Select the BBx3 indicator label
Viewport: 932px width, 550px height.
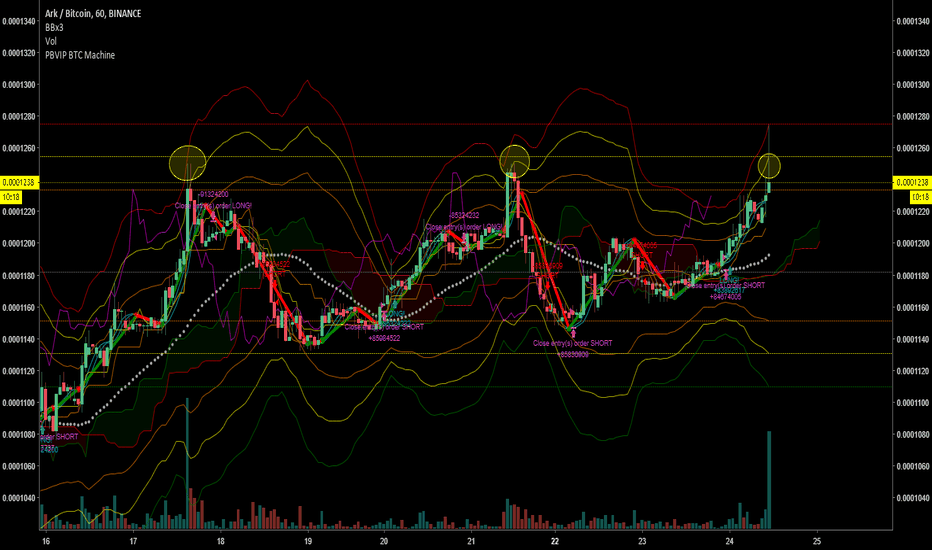pyautogui.click(x=54, y=27)
